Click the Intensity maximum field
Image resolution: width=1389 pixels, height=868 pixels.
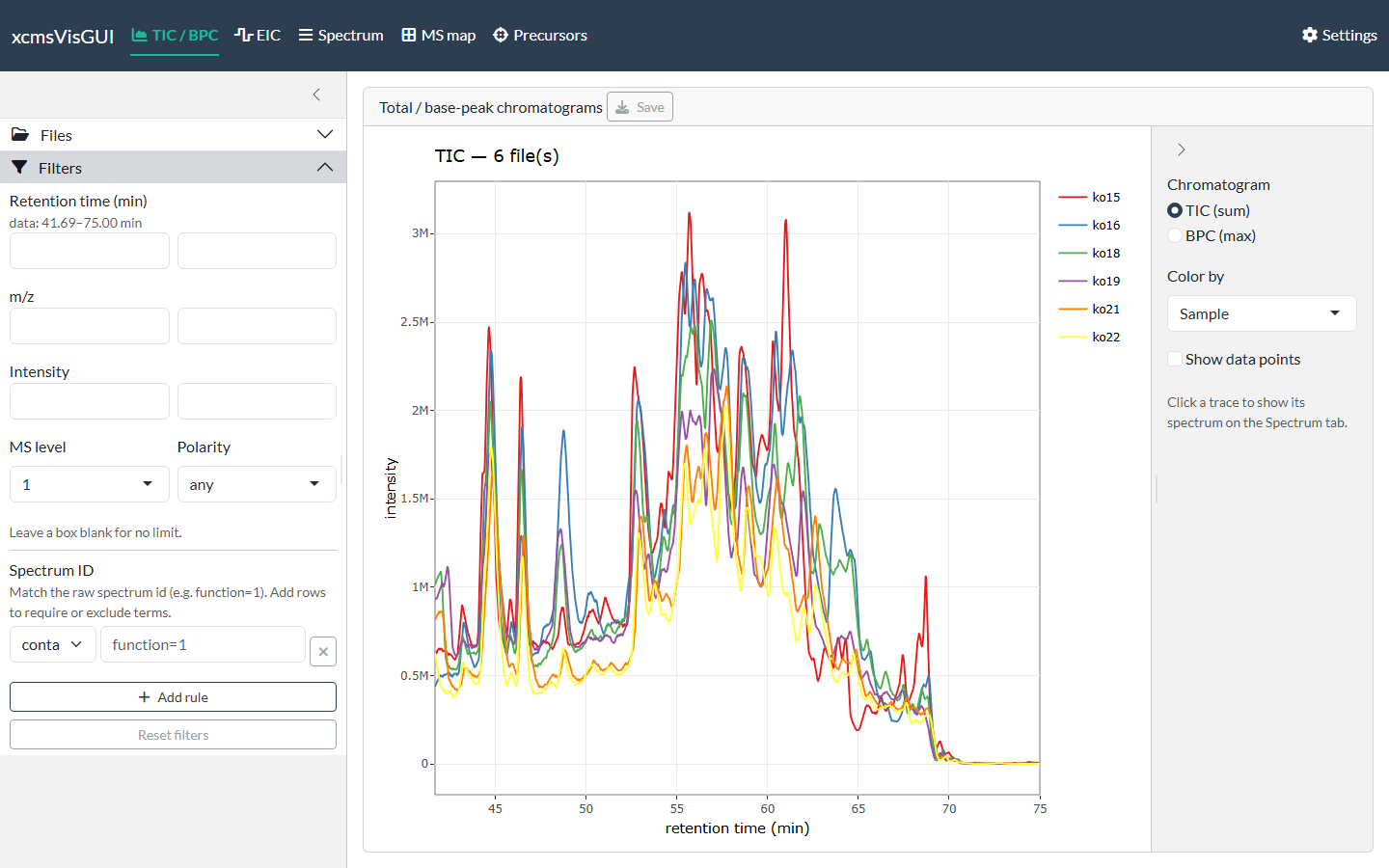tap(257, 401)
